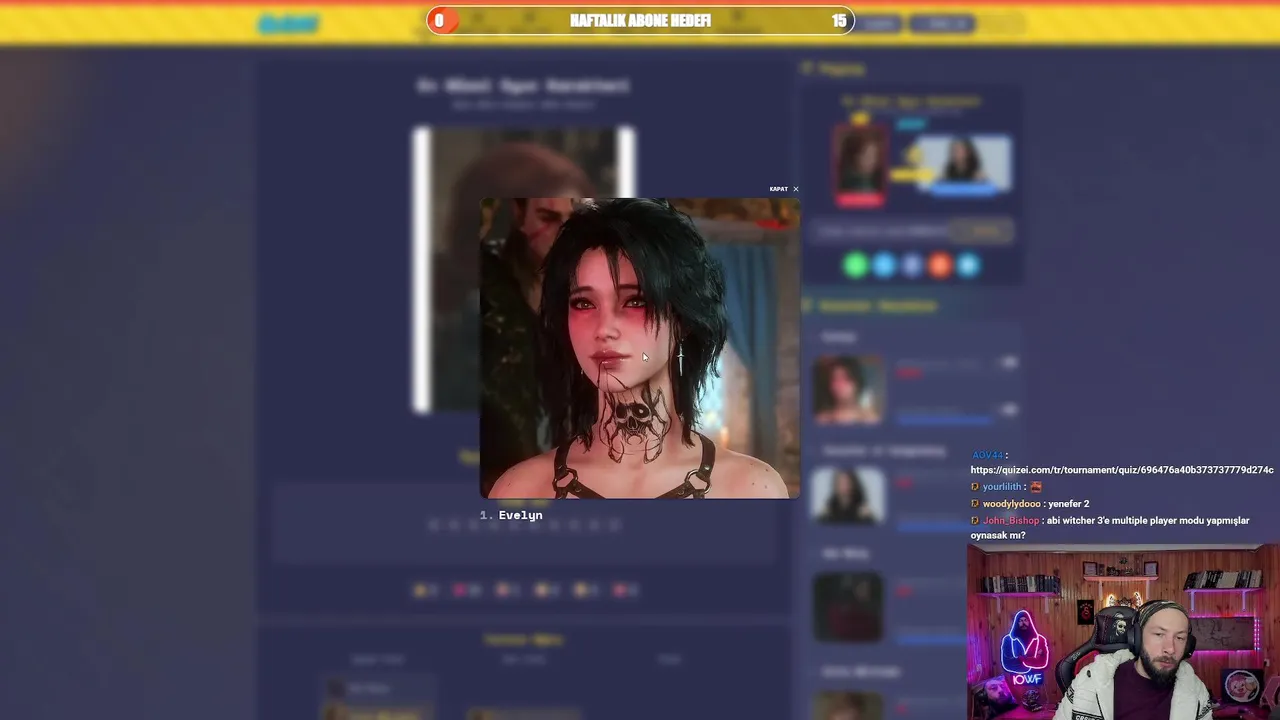Image resolution: width=1280 pixels, height=720 pixels.
Task: Click the green circular share icon
Action: click(x=855, y=265)
